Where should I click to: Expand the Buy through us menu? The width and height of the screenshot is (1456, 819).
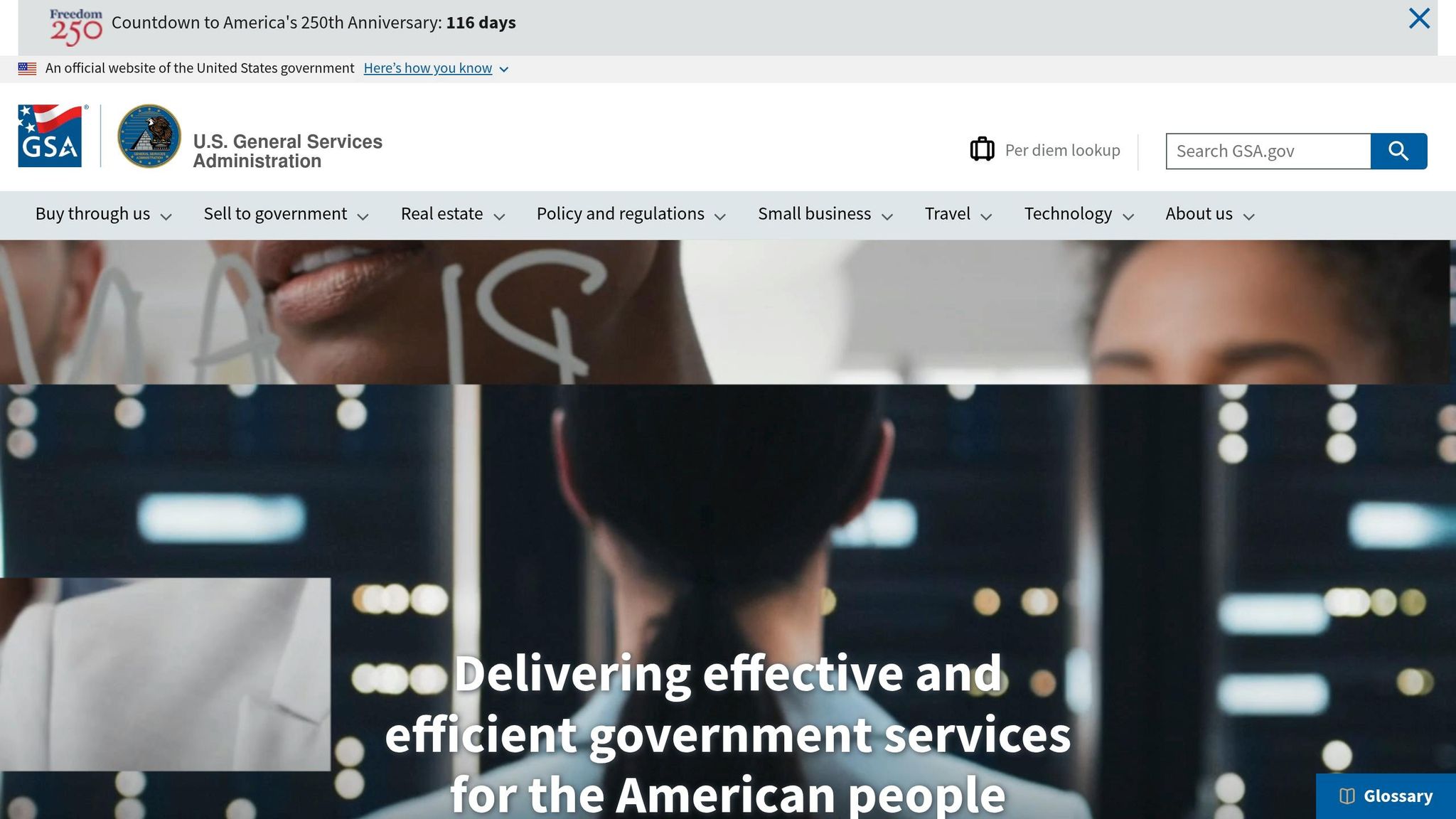click(x=104, y=214)
